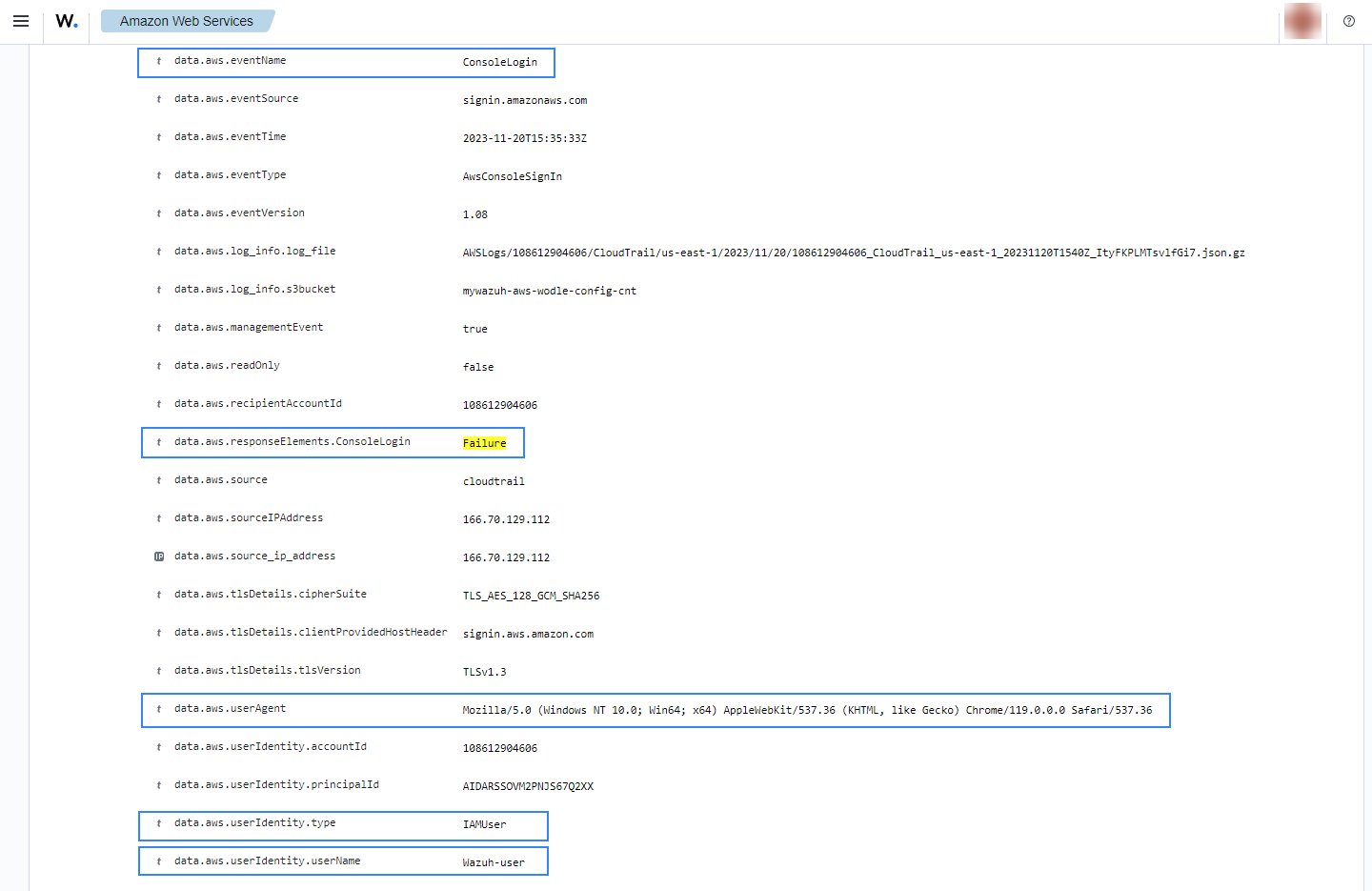Click the type icon beside data.aws.eventTime
The image size is (1372, 891).
coord(159,137)
